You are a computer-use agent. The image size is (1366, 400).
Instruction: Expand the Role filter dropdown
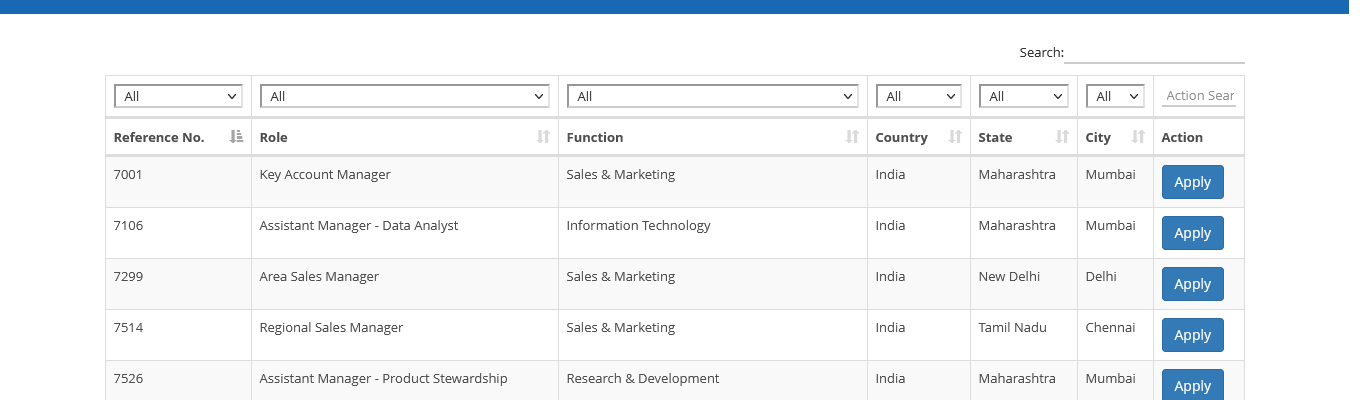pyautogui.click(x=404, y=96)
